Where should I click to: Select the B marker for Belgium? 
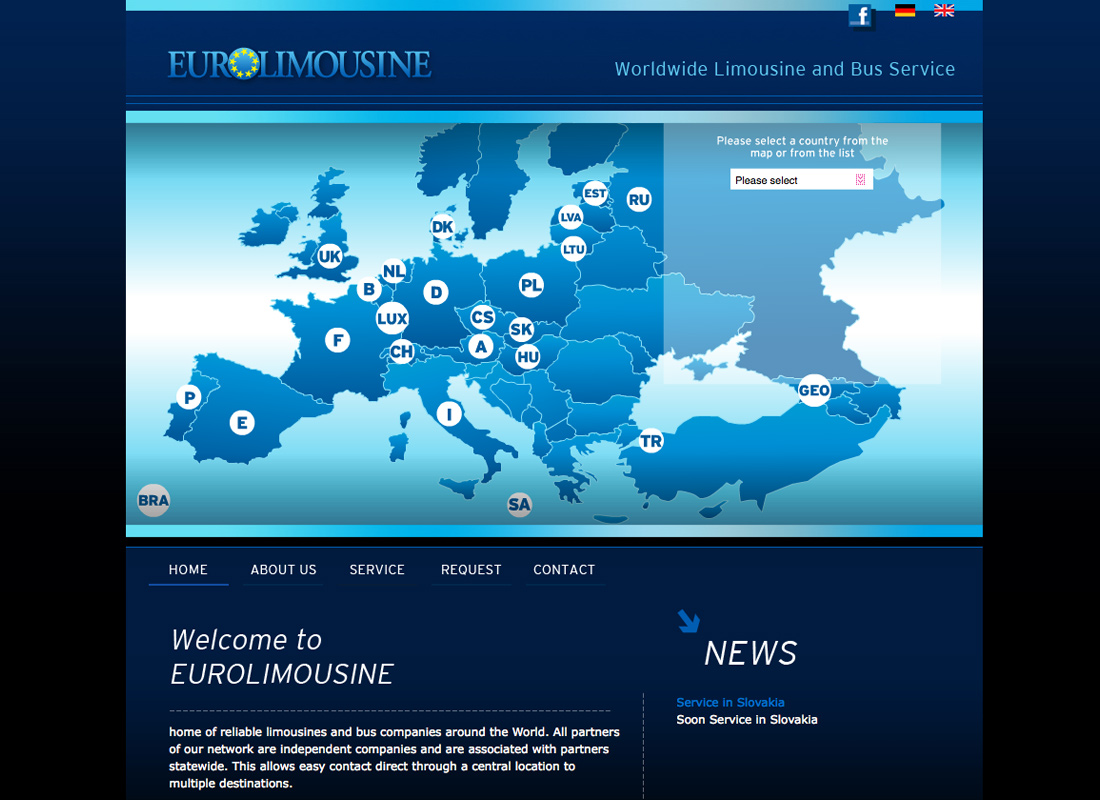(x=368, y=289)
